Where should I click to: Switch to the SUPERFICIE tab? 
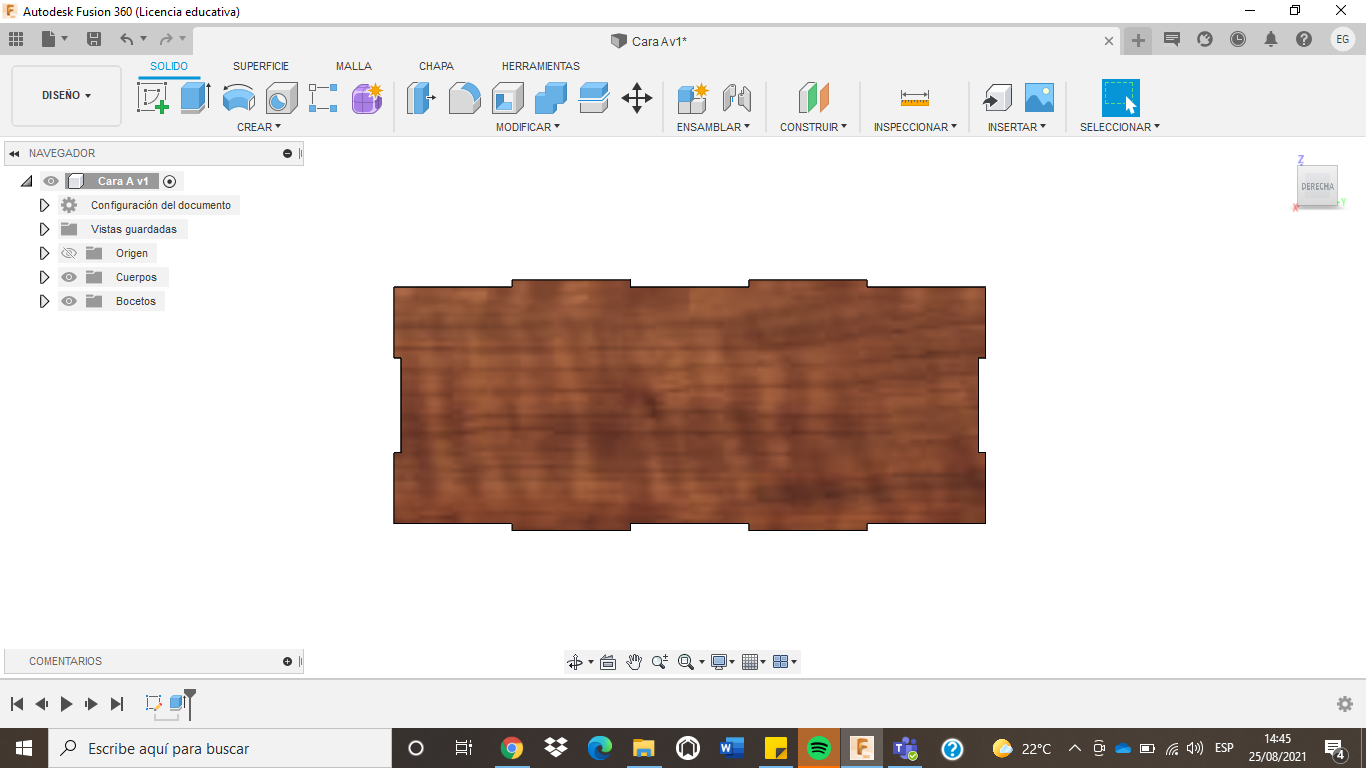(261, 66)
